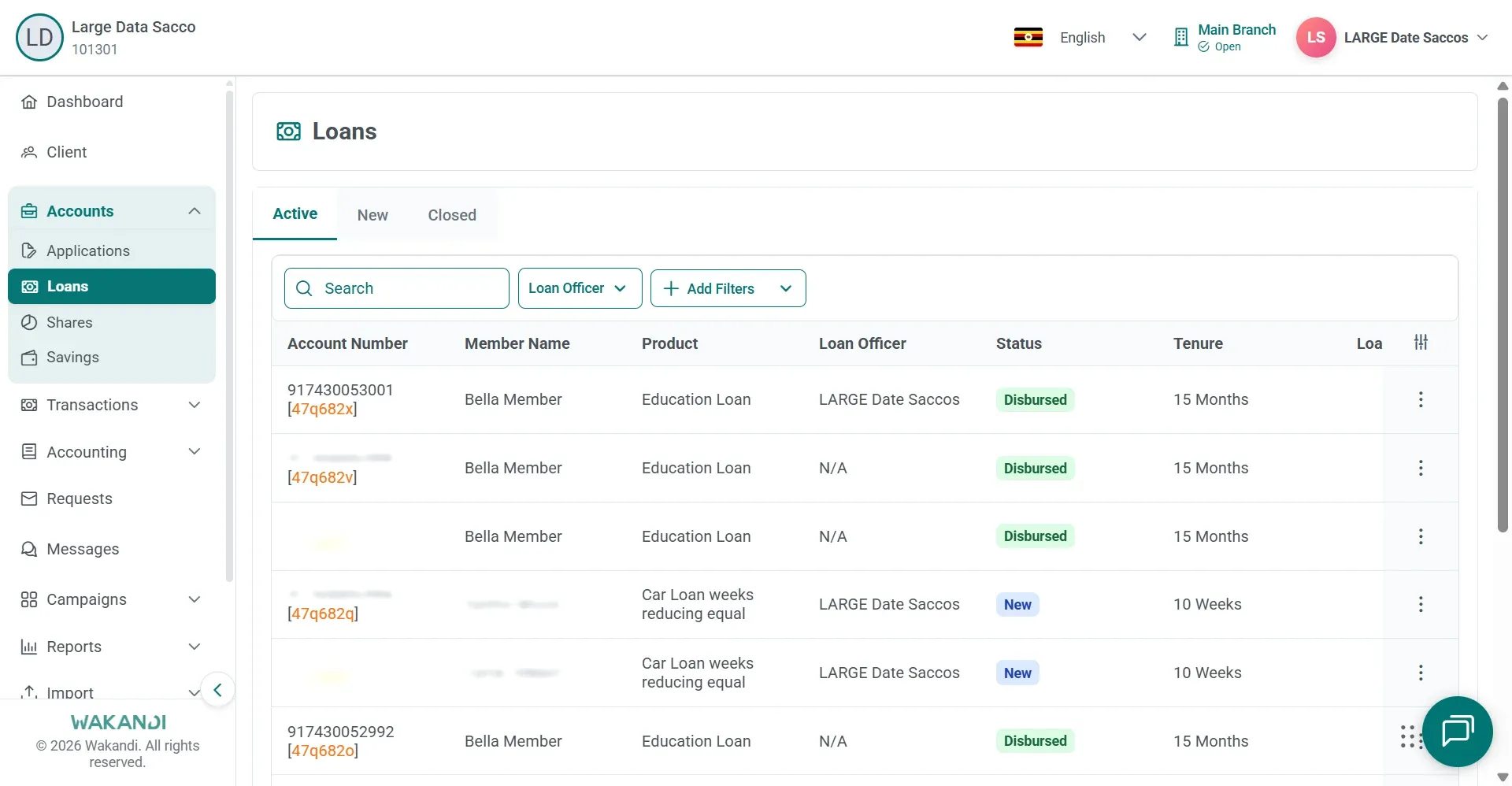Sort by Account Number column header

(347, 343)
